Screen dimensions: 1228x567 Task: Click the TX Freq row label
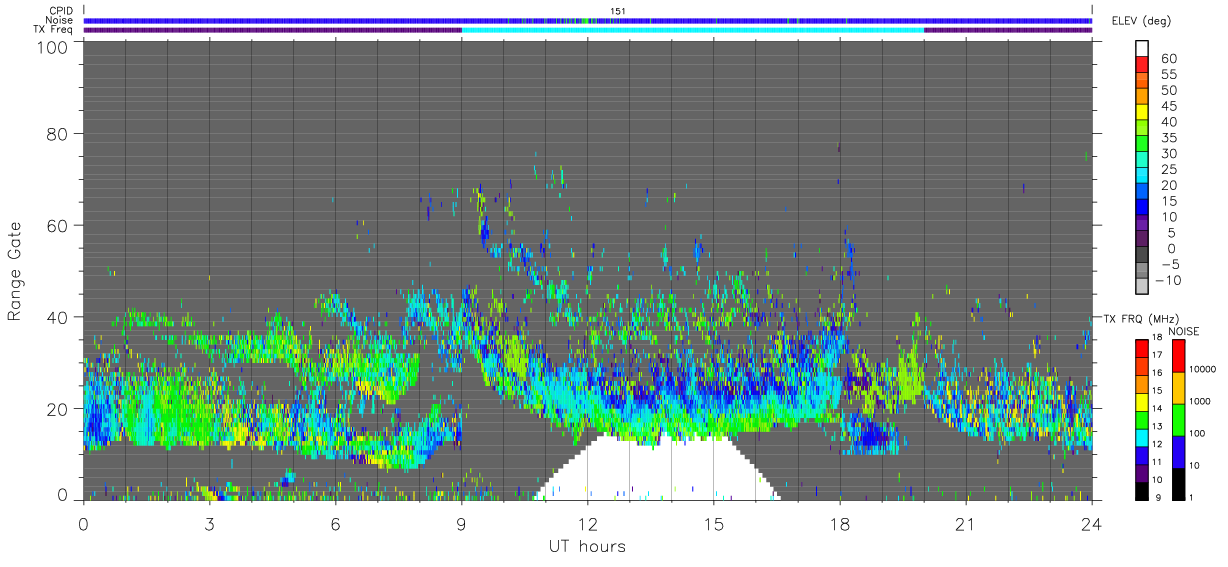[x=55, y=30]
